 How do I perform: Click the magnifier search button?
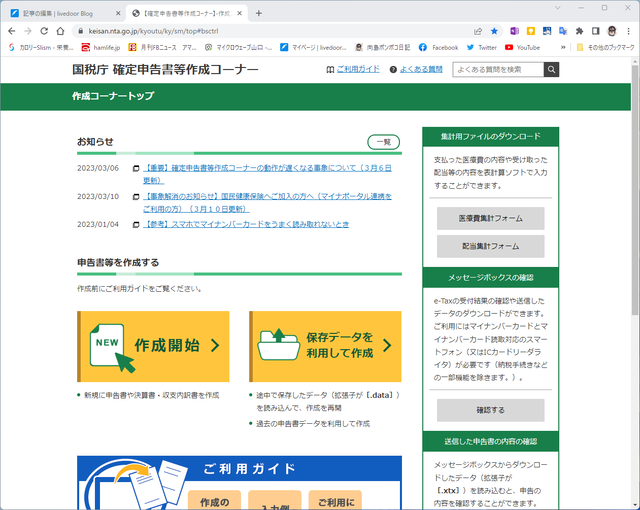click(x=551, y=69)
